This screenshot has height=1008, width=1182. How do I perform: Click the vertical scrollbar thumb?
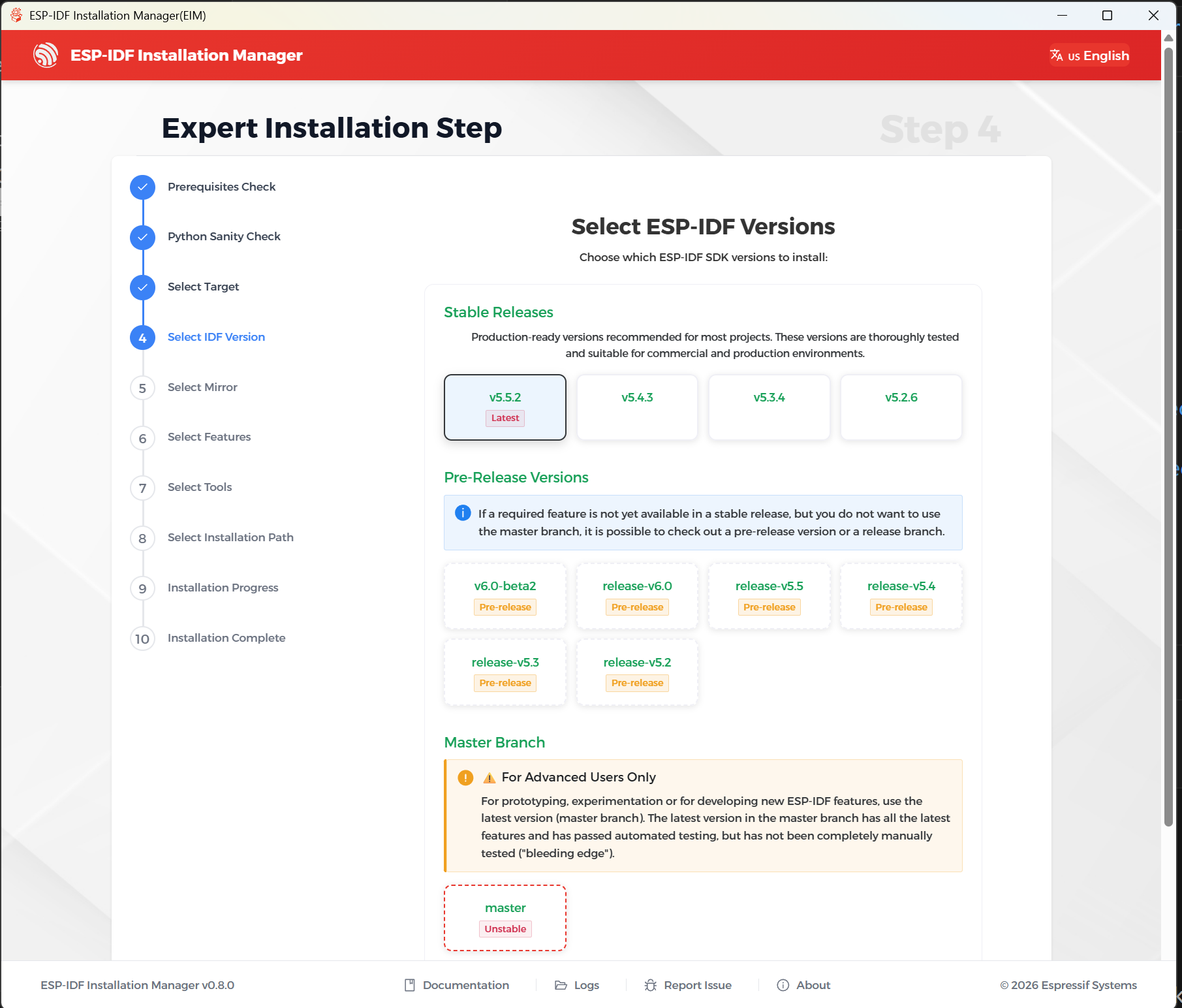(1168, 436)
